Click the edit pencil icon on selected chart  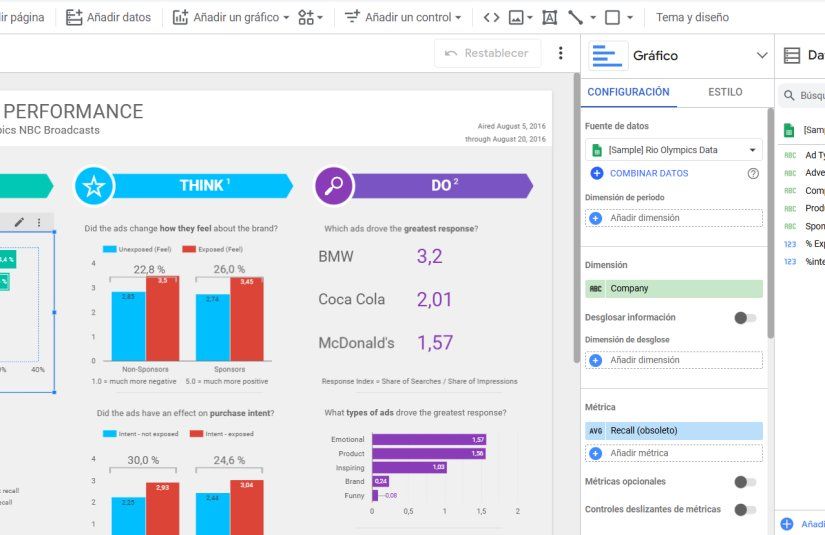(19, 222)
